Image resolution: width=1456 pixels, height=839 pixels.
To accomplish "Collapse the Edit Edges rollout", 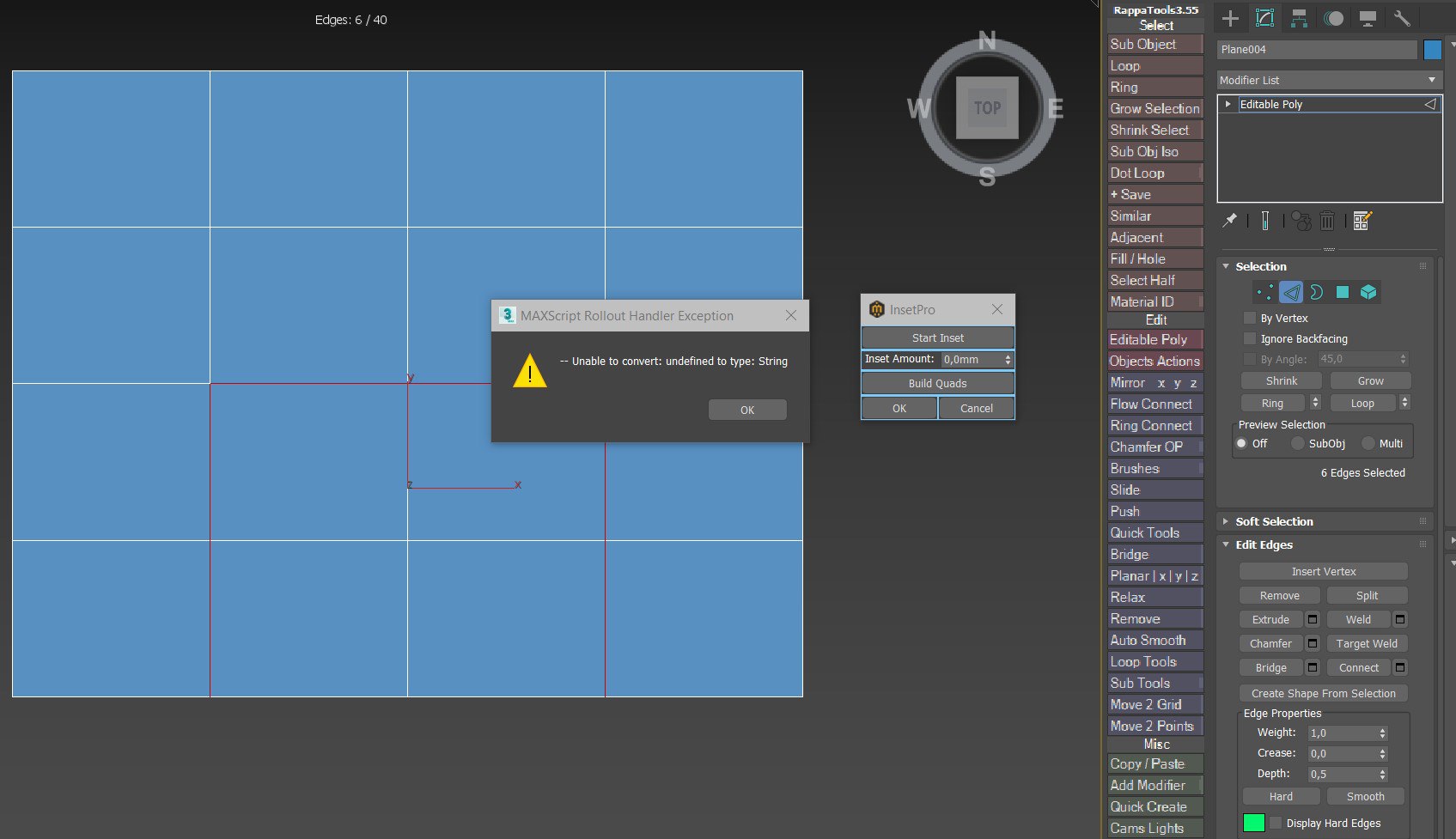I will pyautogui.click(x=1226, y=544).
